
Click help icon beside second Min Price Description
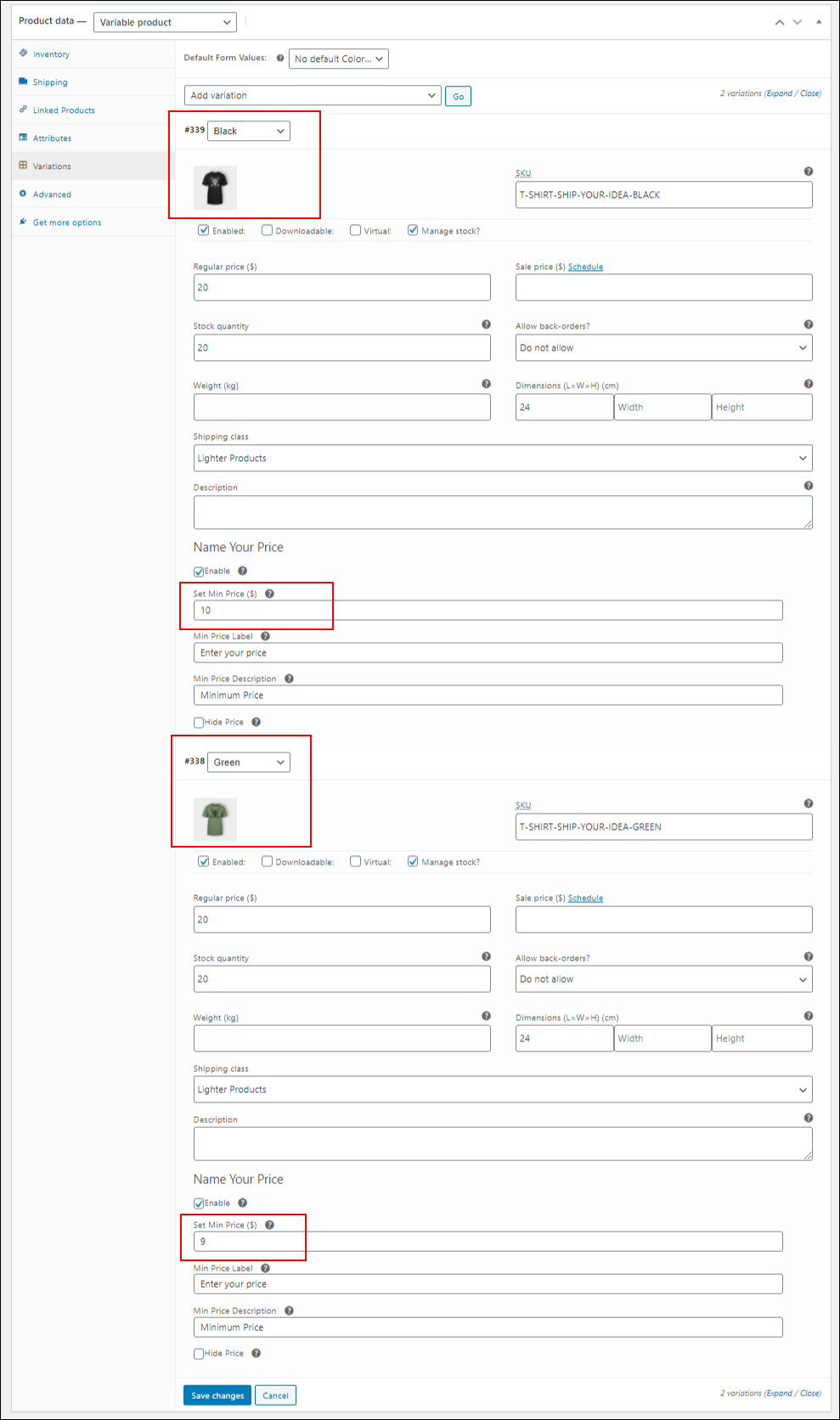289,1310
